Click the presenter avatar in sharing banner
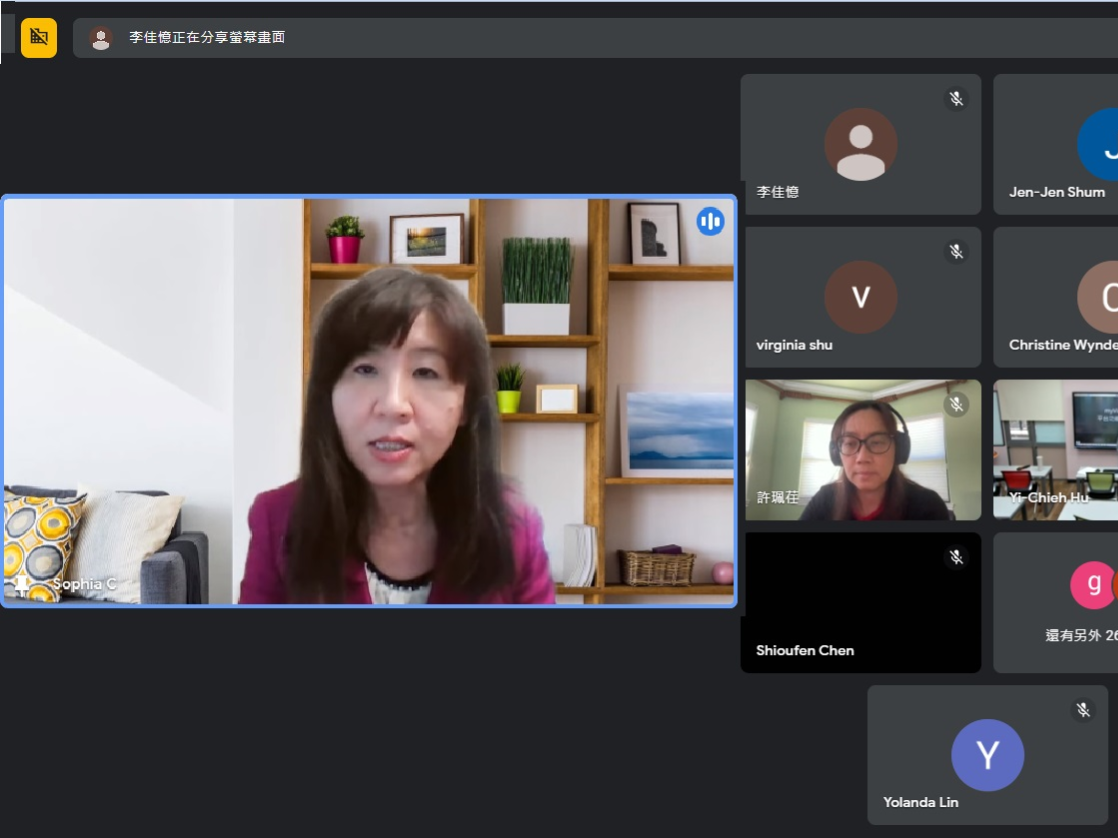The height and width of the screenshot is (838, 1118). click(x=101, y=38)
